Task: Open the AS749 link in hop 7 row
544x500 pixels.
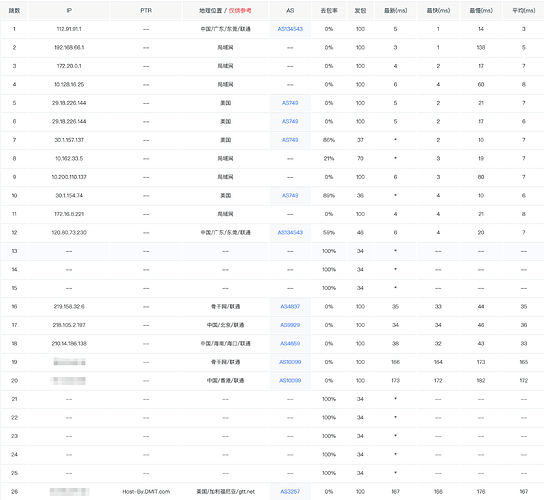Action: coord(290,140)
